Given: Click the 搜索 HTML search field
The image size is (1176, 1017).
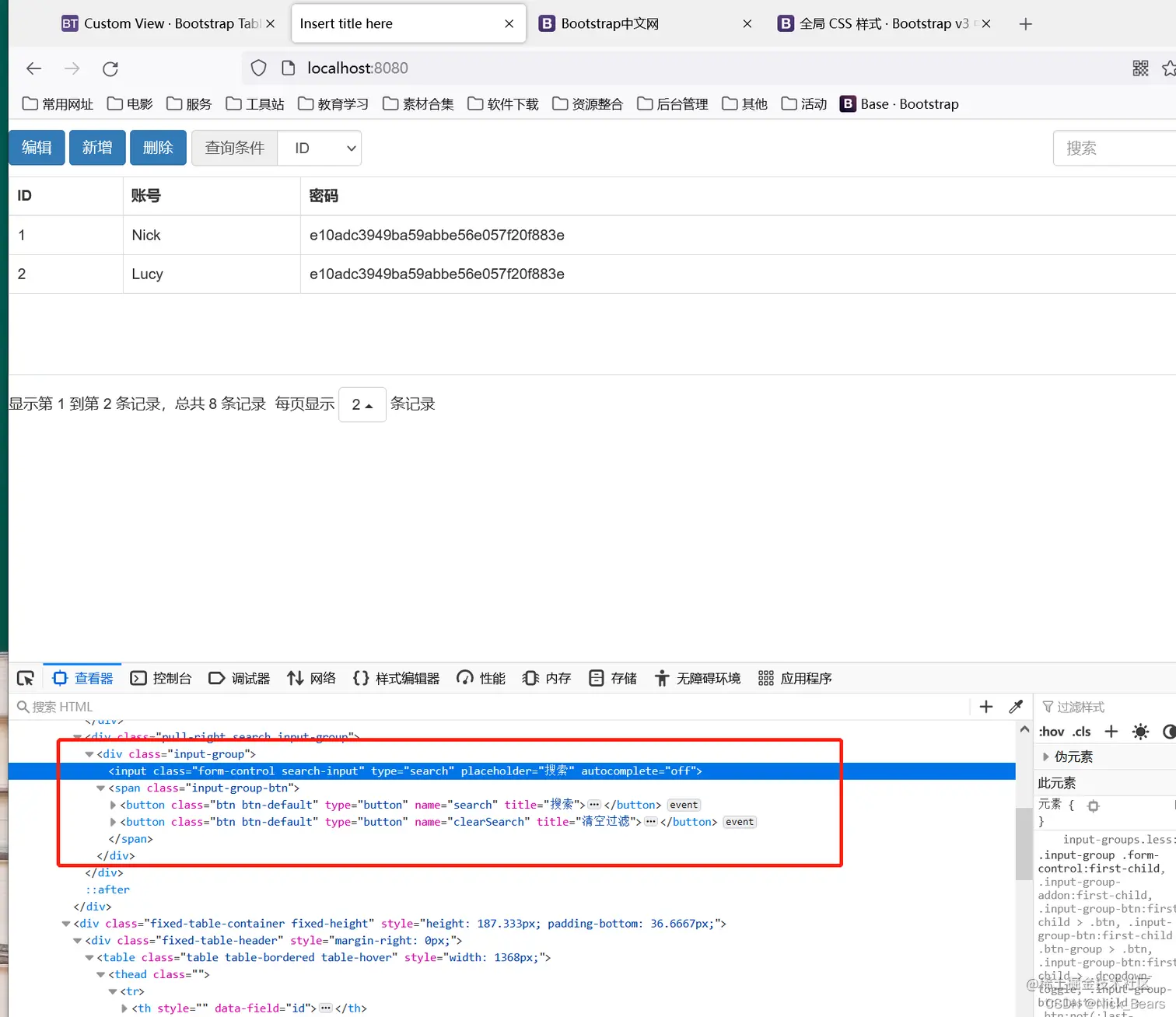Looking at the screenshot, I should point(490,707).
